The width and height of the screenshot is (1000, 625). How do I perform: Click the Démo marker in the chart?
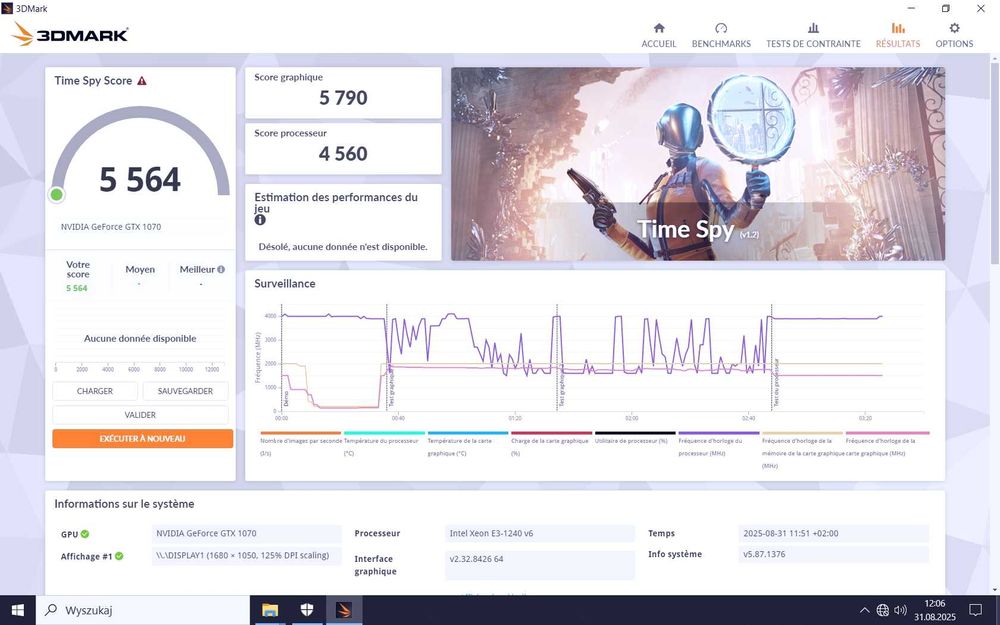(x=286, y=399)
